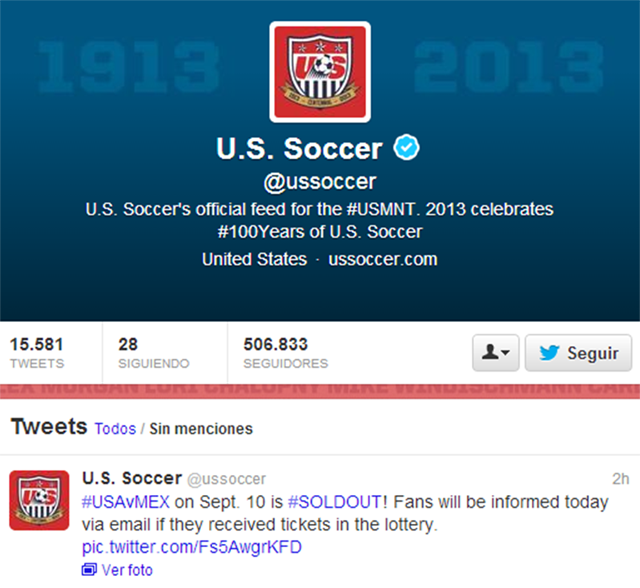Click the photo icon beside Ver foto
The width and height of the screenshot is (640, 588).
pos(89,570)
